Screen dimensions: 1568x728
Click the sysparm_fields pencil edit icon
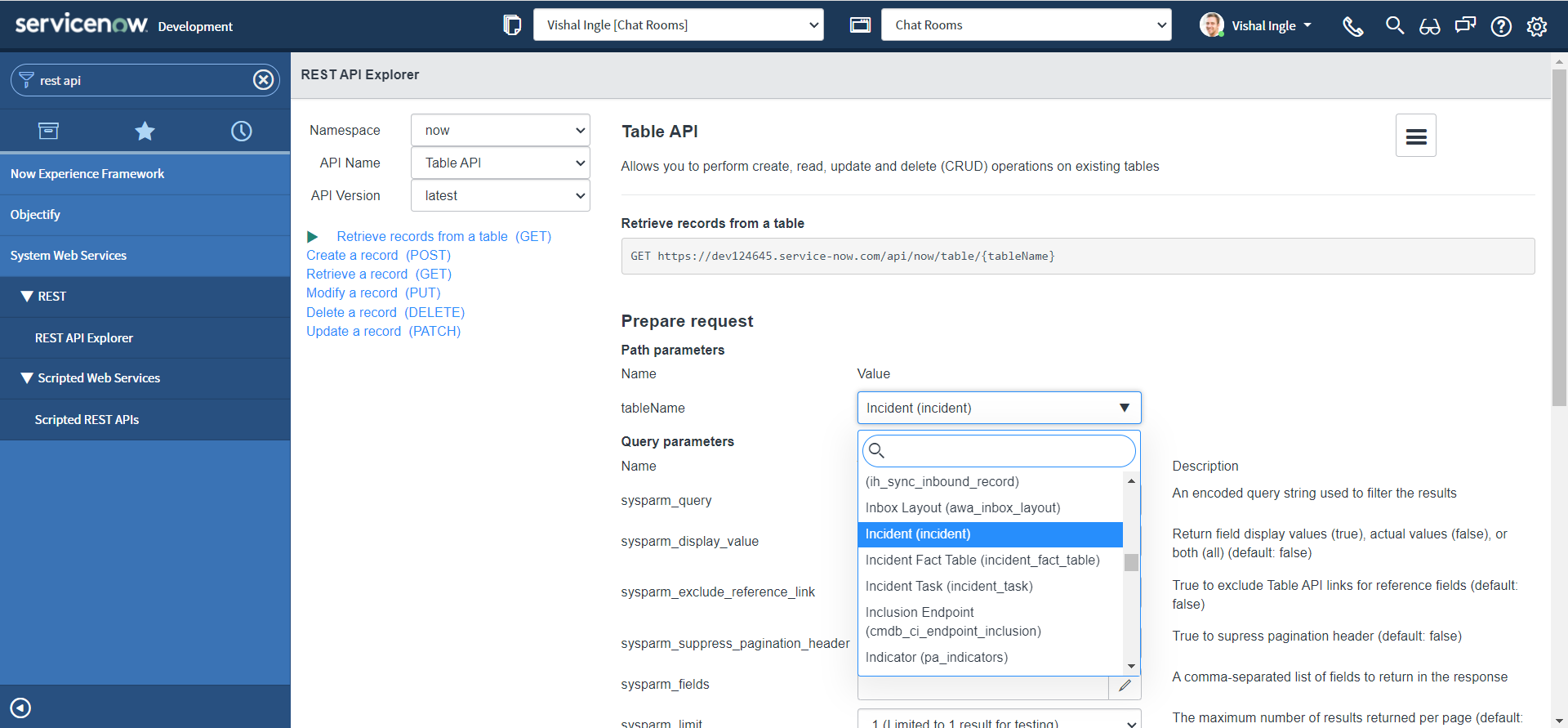tap(1125, 686)
